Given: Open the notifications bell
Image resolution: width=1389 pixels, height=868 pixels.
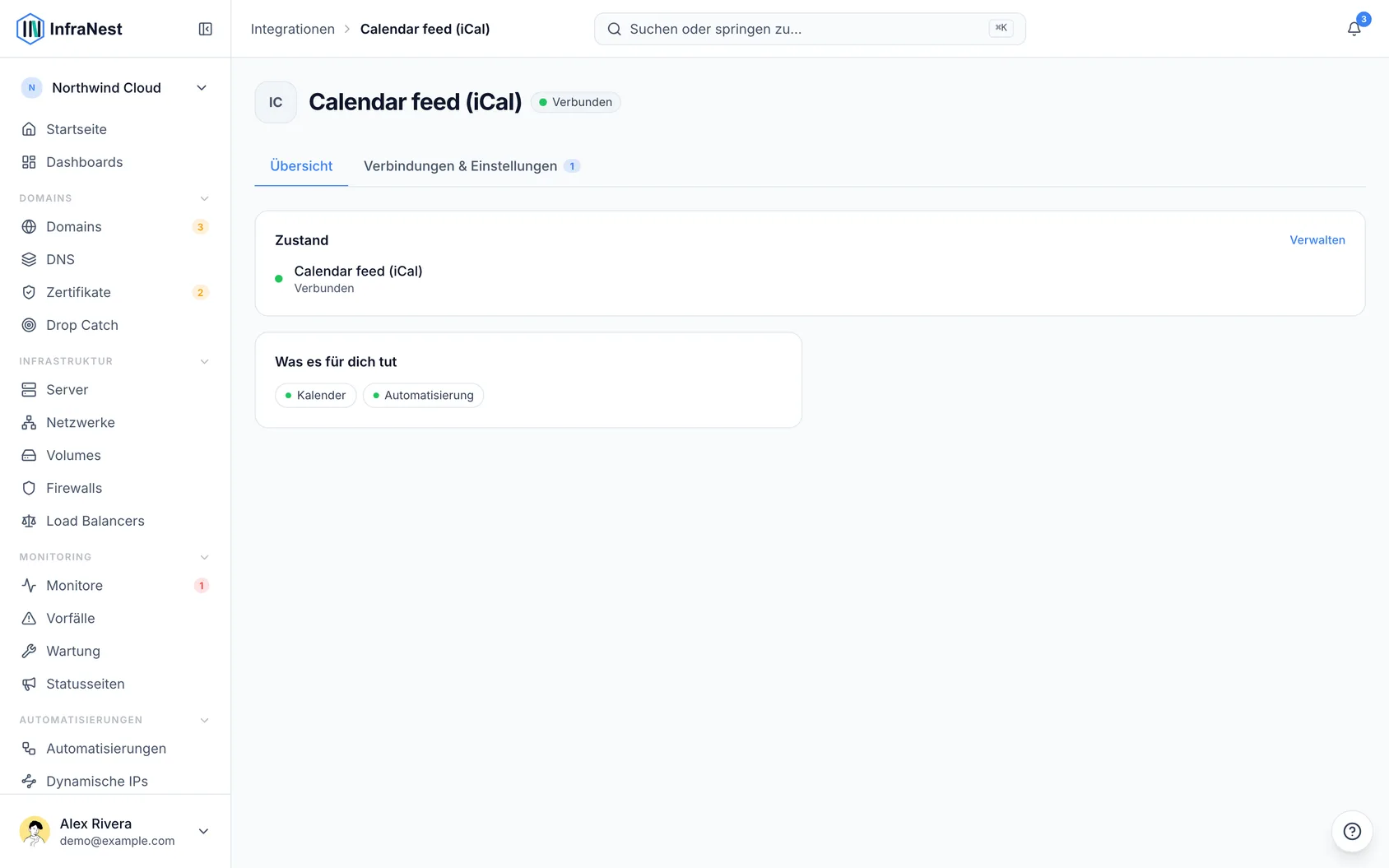Looking at the screenshot, I should tap(1354, 29).
